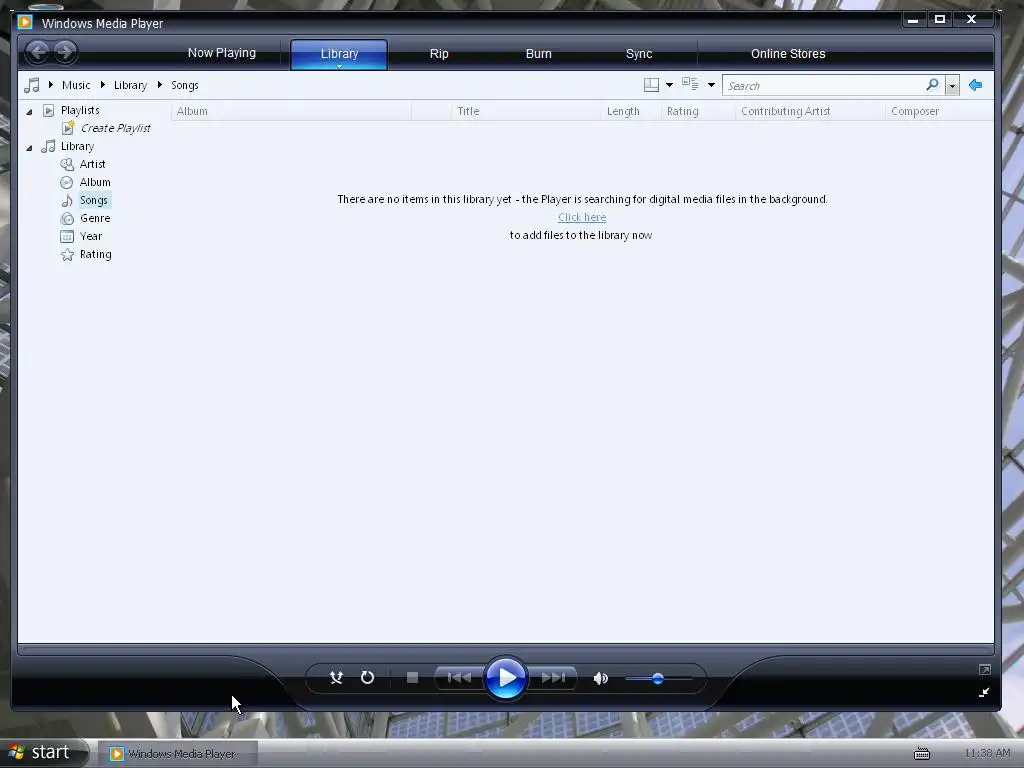Screen dimensions: 1024x768
Task: Click the seek bar above playback controls
Action: point(506,650)
